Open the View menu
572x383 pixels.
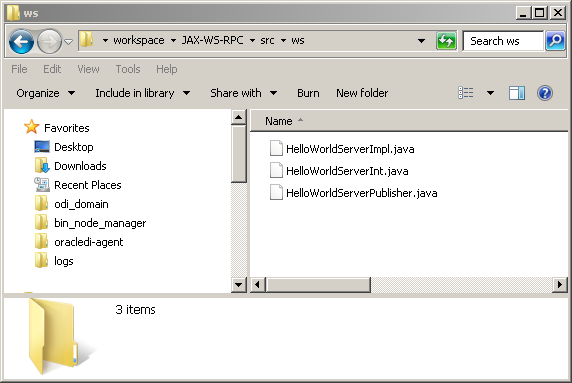(x=88, y=69)
